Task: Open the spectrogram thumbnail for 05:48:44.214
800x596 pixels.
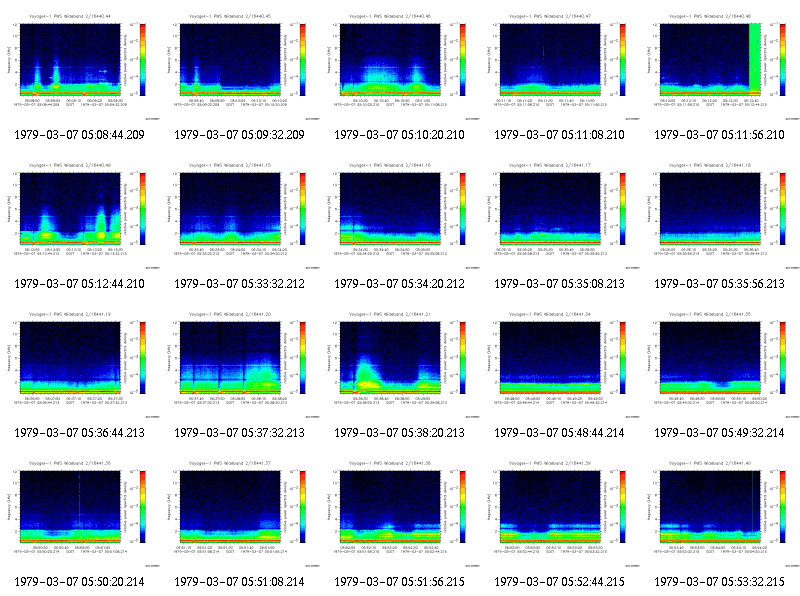Action: click(x=560, y=365)
